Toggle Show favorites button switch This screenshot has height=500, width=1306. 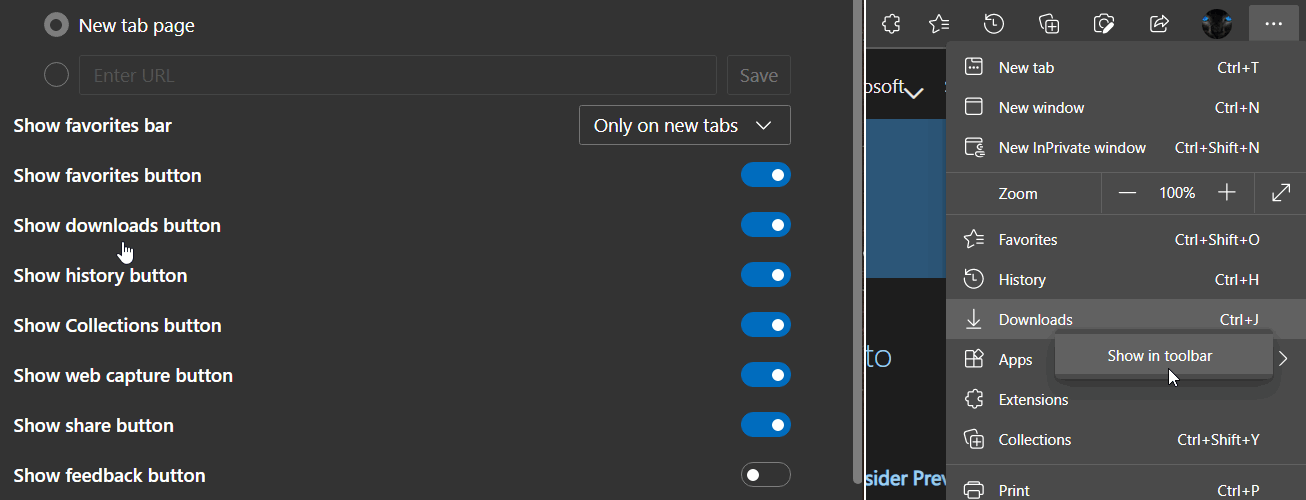[x=766, y=175]
